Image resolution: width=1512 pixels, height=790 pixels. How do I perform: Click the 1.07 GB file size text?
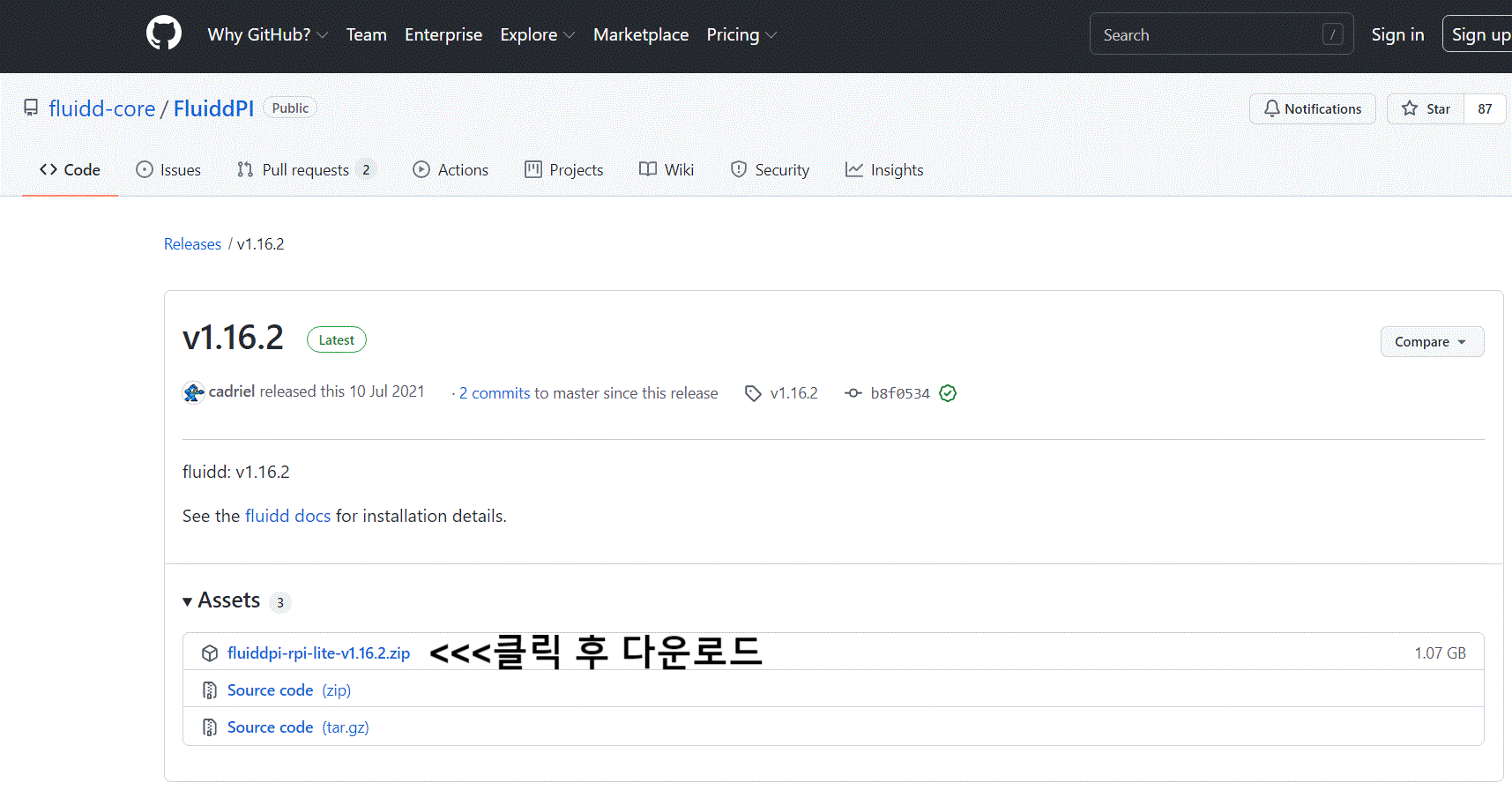(1441, 653)
